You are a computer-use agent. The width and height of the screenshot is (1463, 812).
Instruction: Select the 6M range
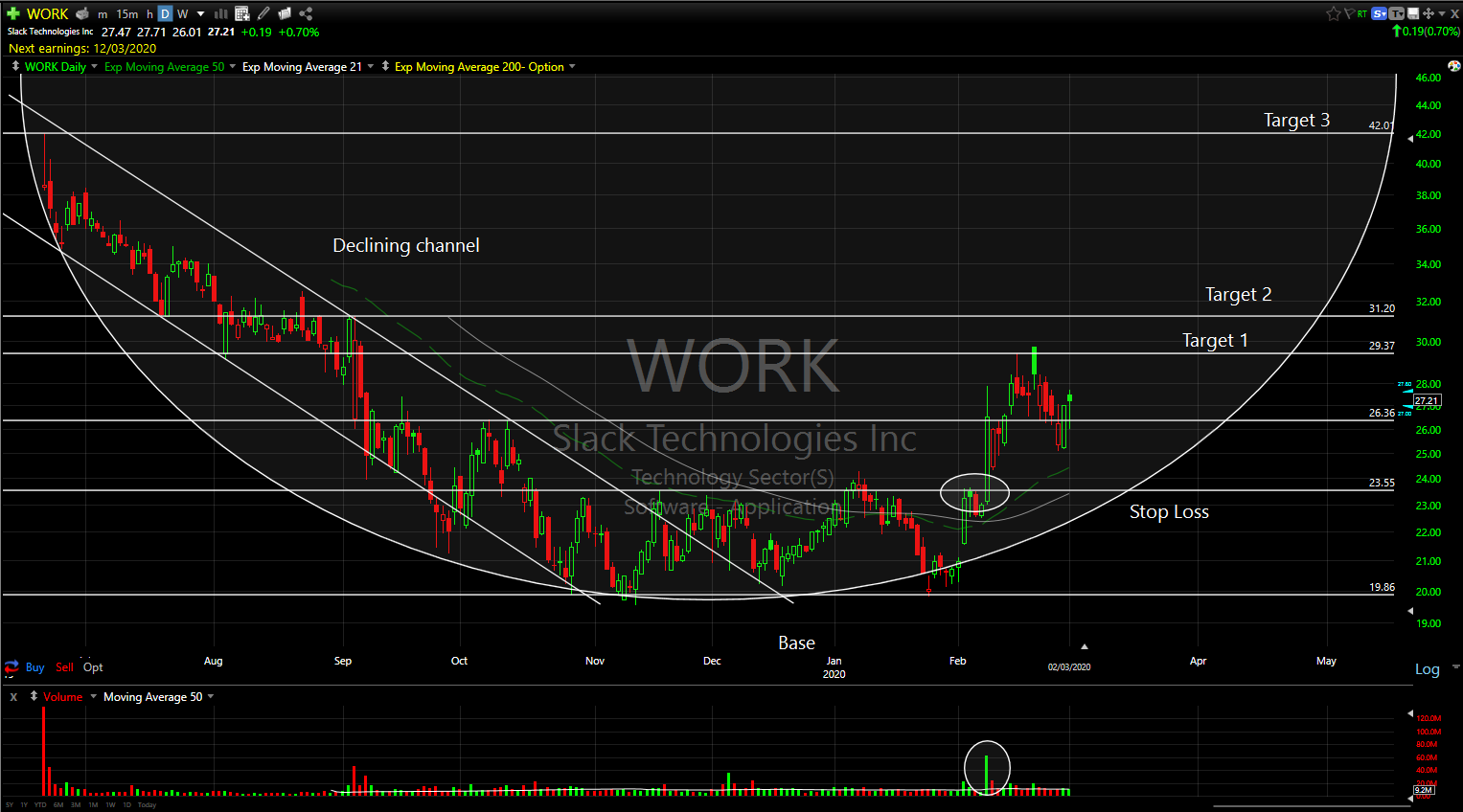(58, 804)
